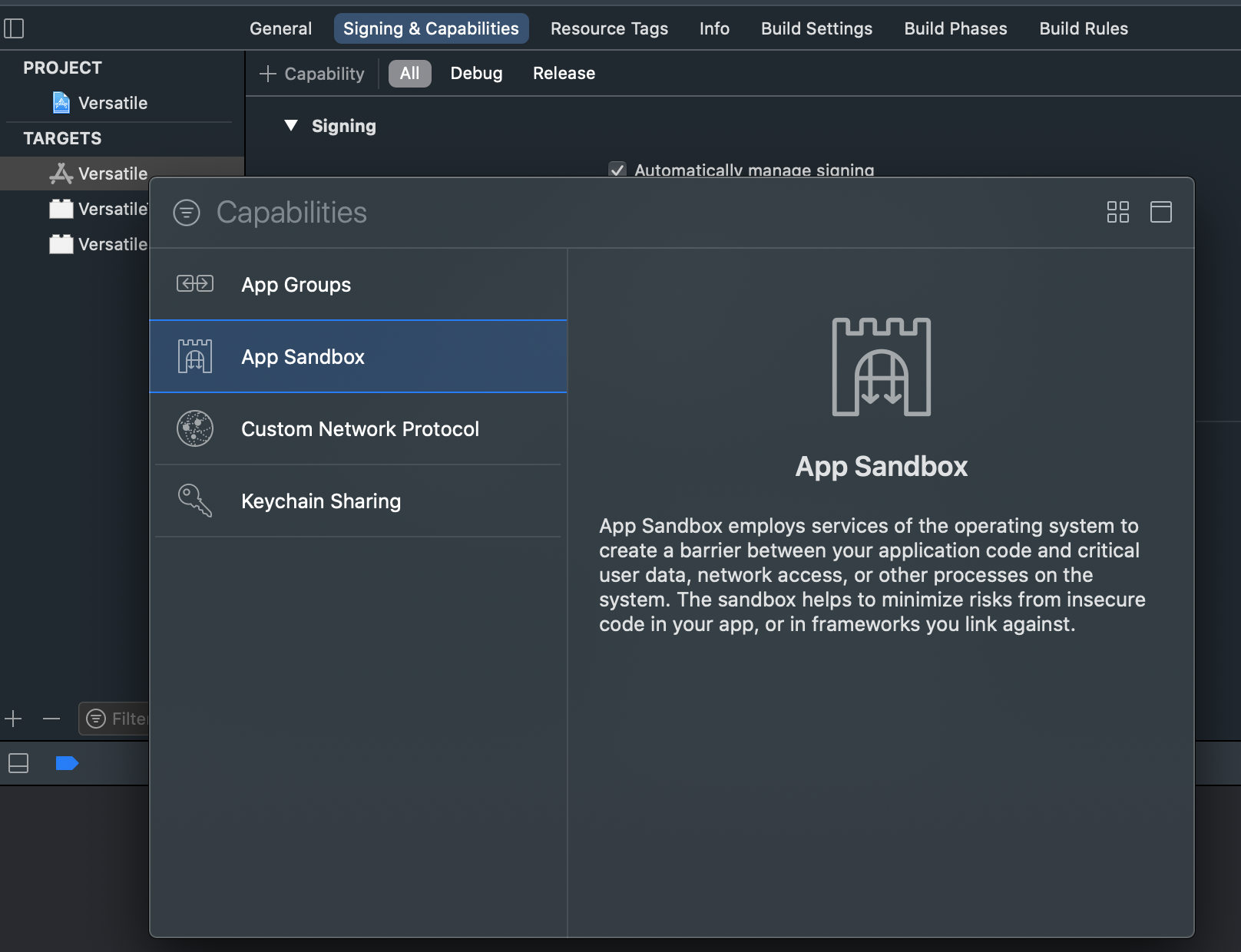The height and width of the screenshot is (952, 1241).
Task: Select the All configuration filter
Action: (x=410, y=74)
